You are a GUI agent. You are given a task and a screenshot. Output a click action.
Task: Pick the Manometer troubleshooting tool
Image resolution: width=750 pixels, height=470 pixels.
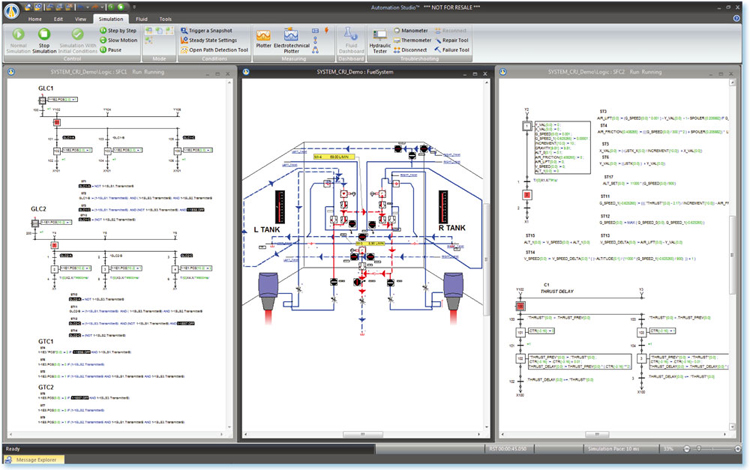[412, 31]
